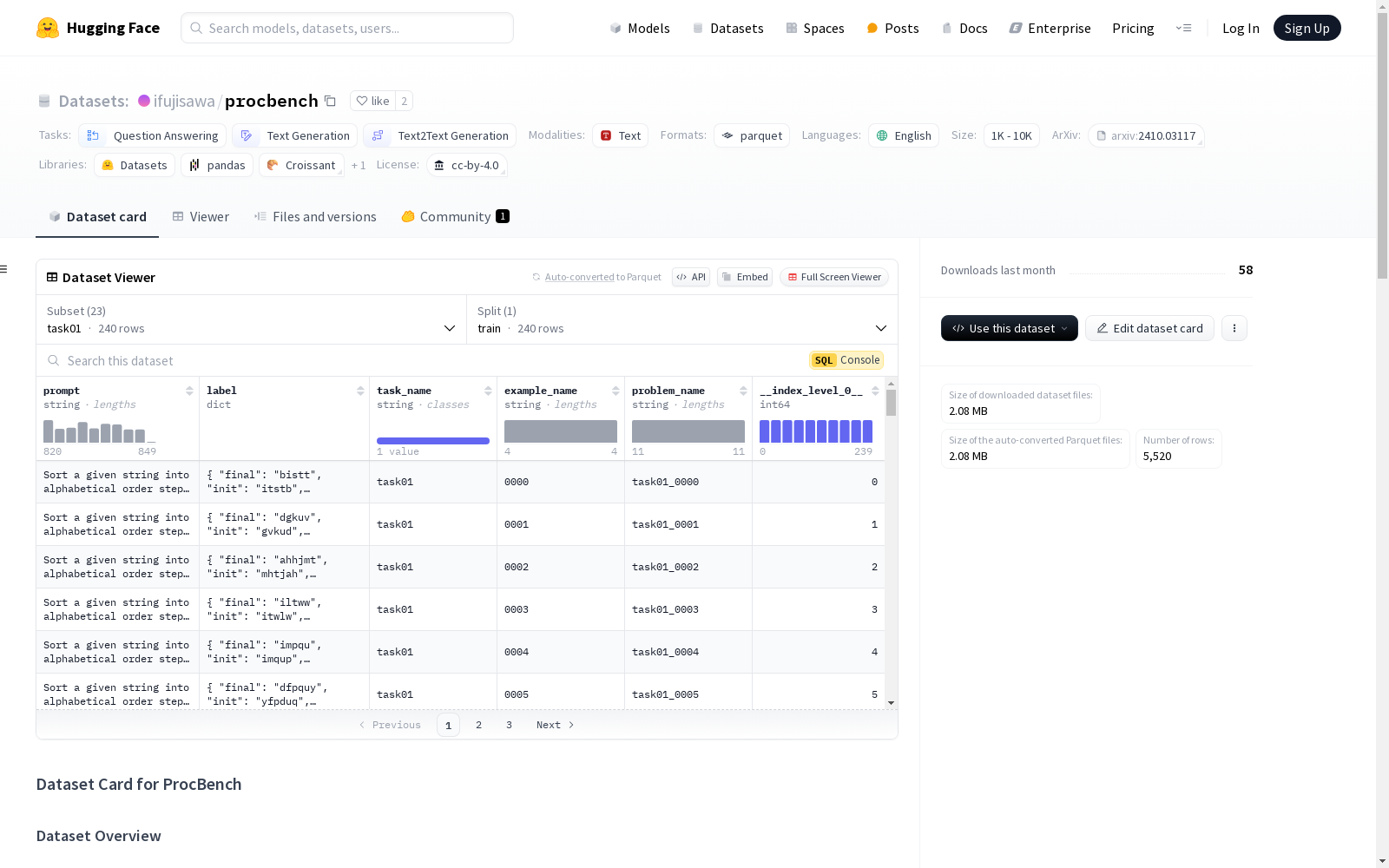This screenshot has height=868, width=1389.
Task: Click the 1K - 10K size tag
Action: click(1011, 135)
